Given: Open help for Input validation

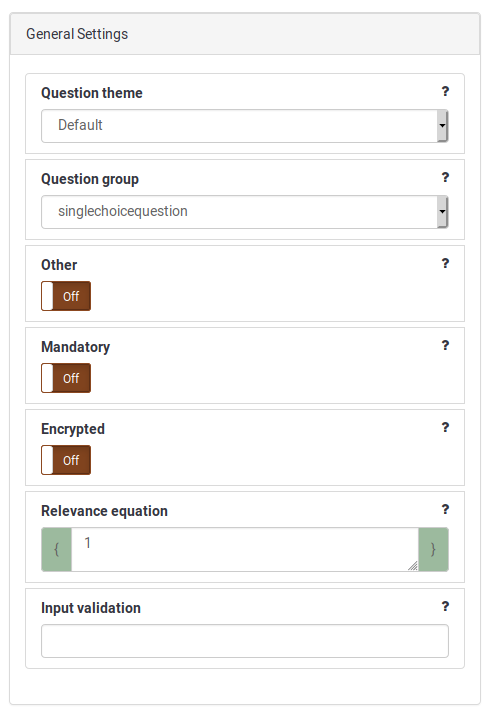Looking at the screenshot, I should coord(445,607).
